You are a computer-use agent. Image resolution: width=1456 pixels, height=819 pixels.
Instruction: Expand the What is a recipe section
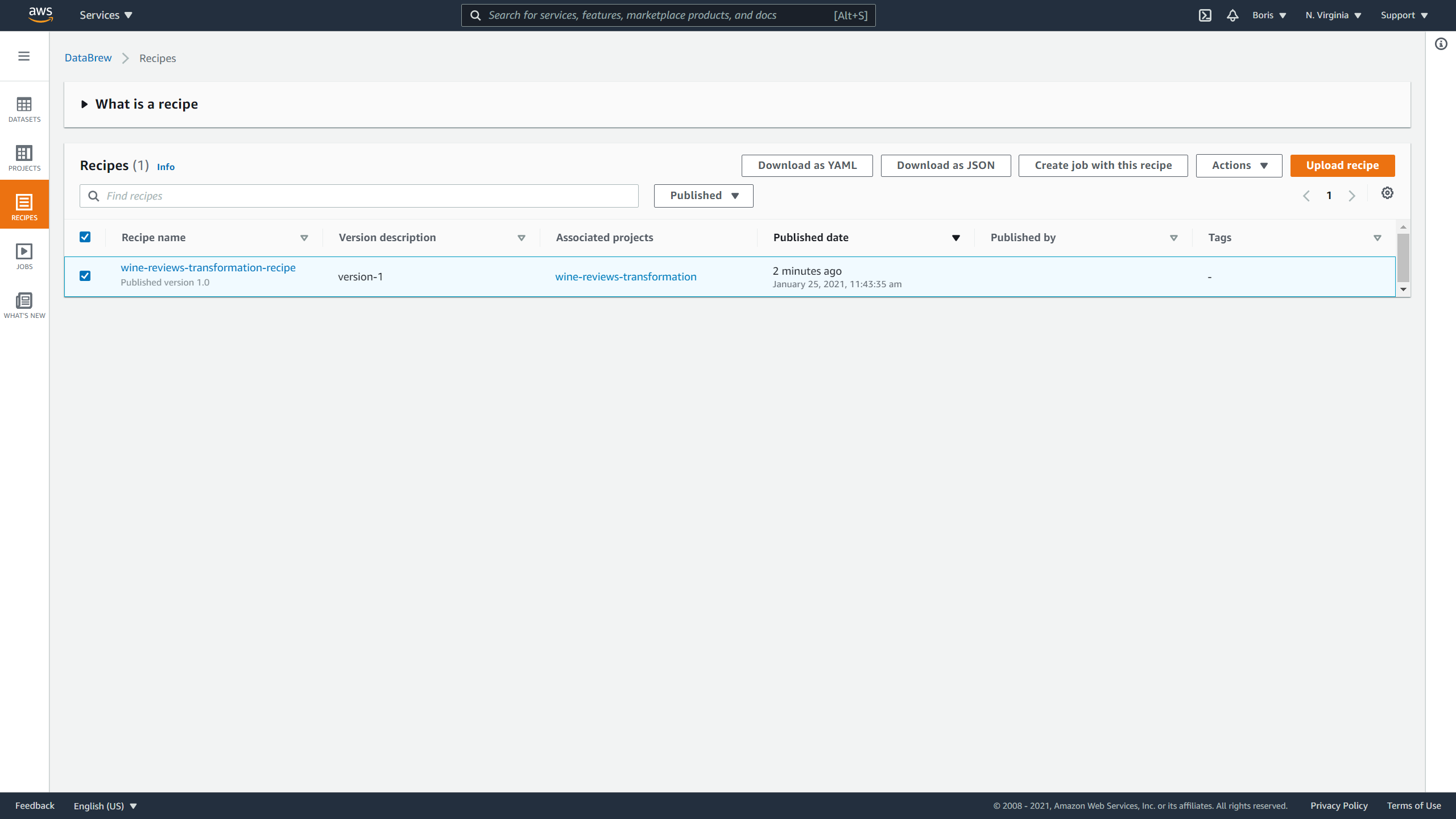coord(85,104)
